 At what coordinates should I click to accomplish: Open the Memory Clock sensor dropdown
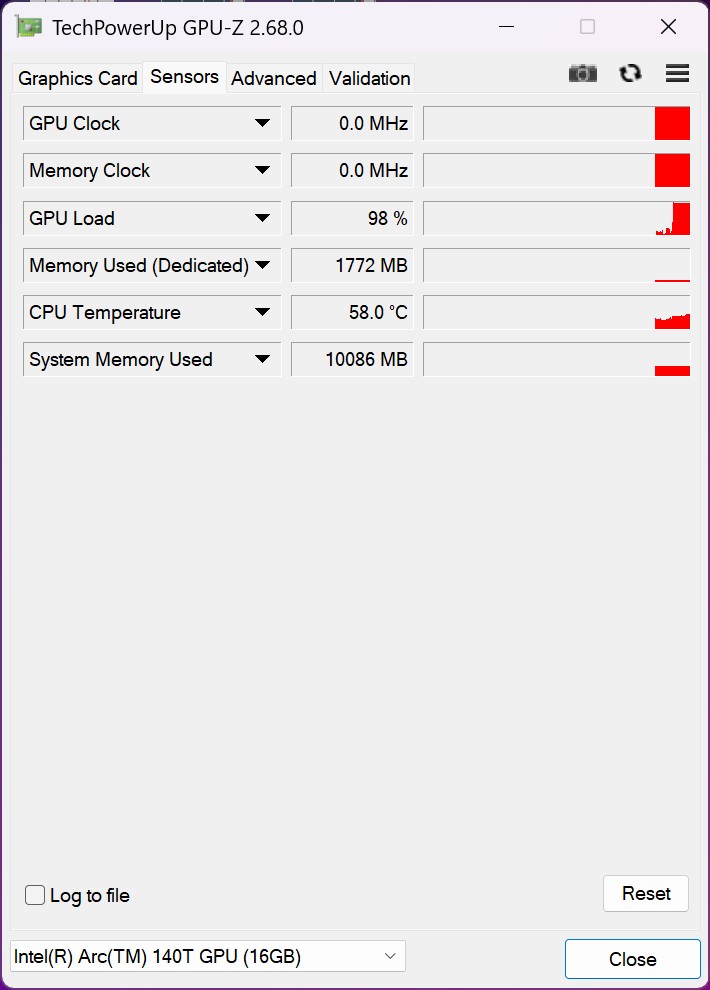262,170
